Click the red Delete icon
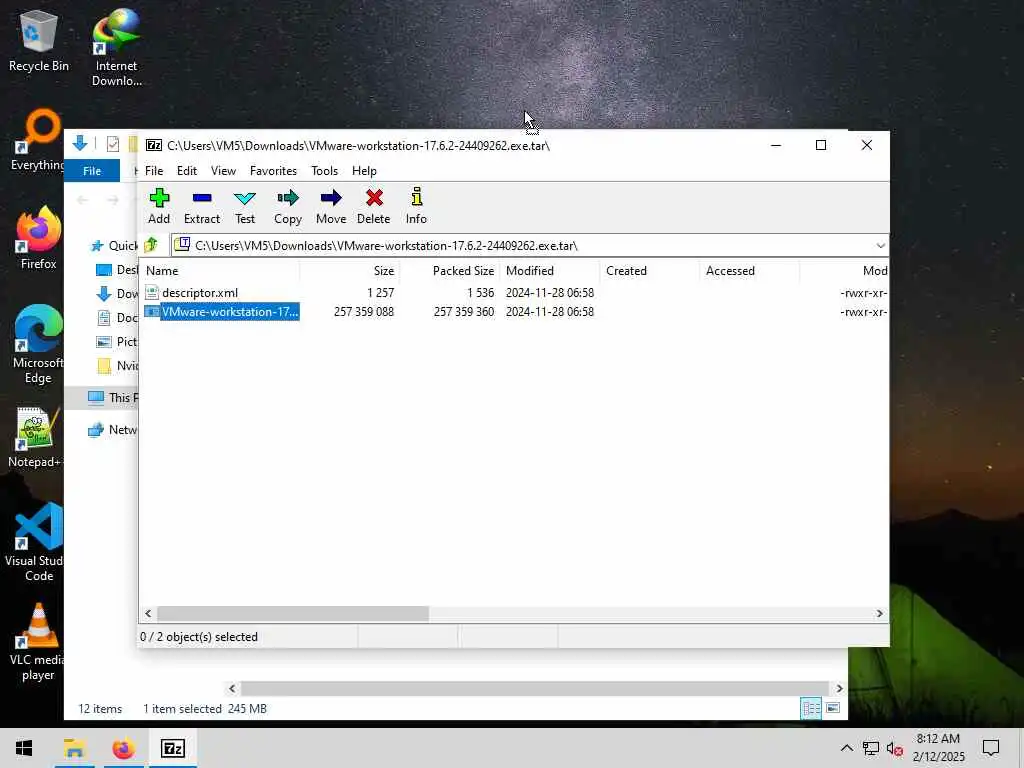This screenshot has height=768, width=1024. 374,198
